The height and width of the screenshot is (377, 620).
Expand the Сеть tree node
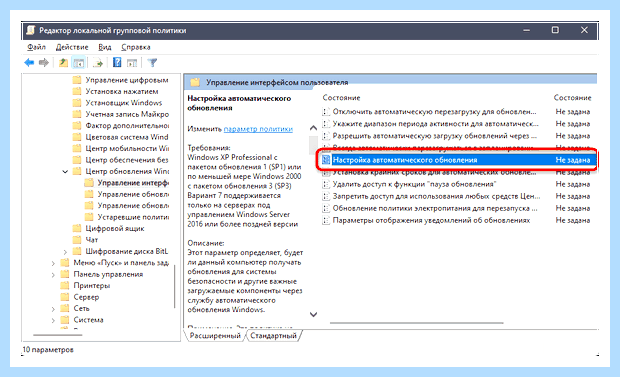(53, 309)
